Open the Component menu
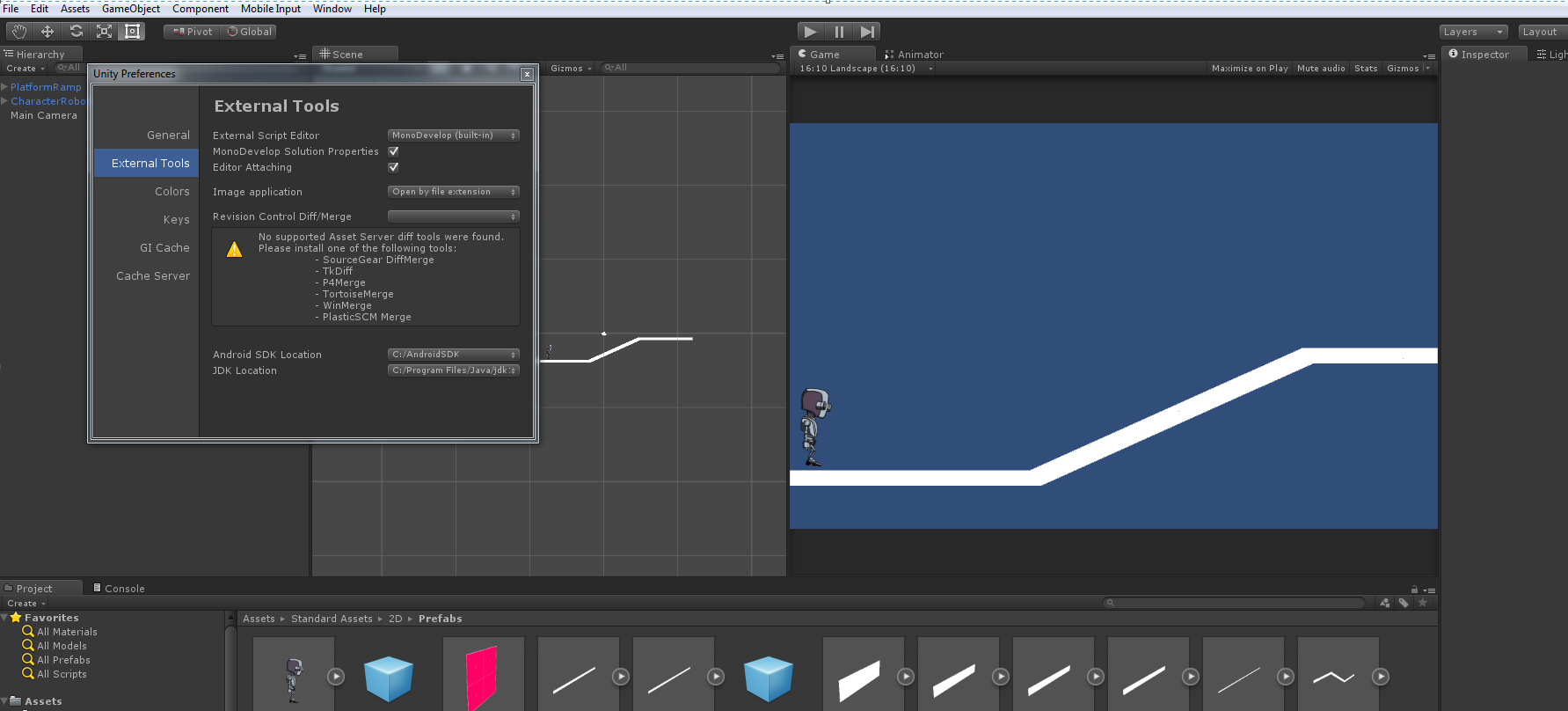1568x711 pixels. coord(200,9)
